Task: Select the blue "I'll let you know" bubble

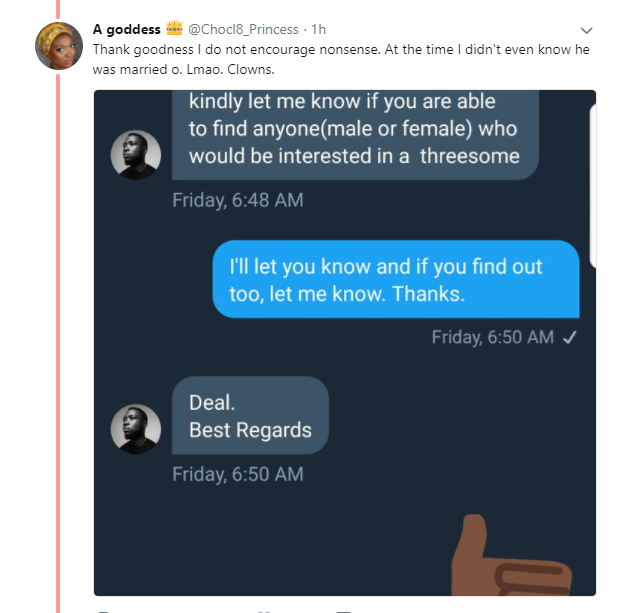Action: coord(396,280)
